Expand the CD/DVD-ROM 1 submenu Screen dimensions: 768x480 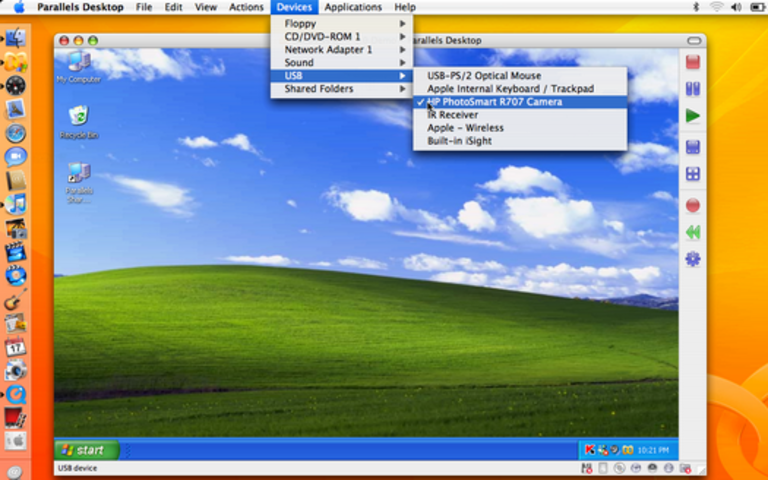[341, 37]
